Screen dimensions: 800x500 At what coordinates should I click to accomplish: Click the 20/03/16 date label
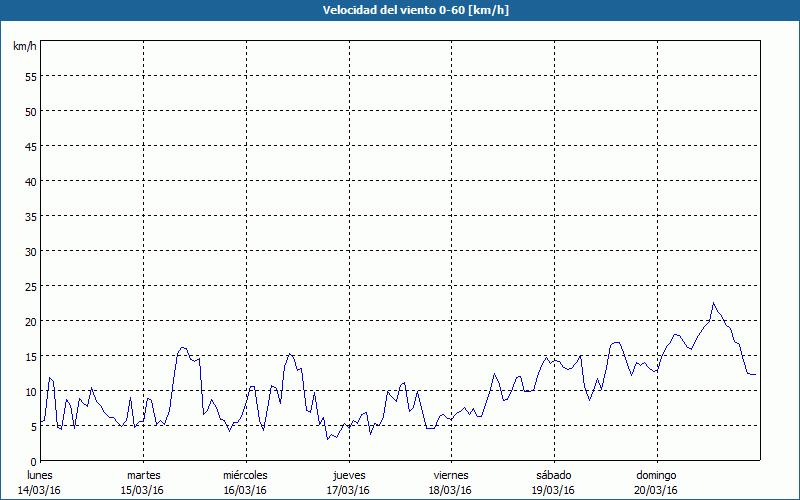tap(656, 490)
